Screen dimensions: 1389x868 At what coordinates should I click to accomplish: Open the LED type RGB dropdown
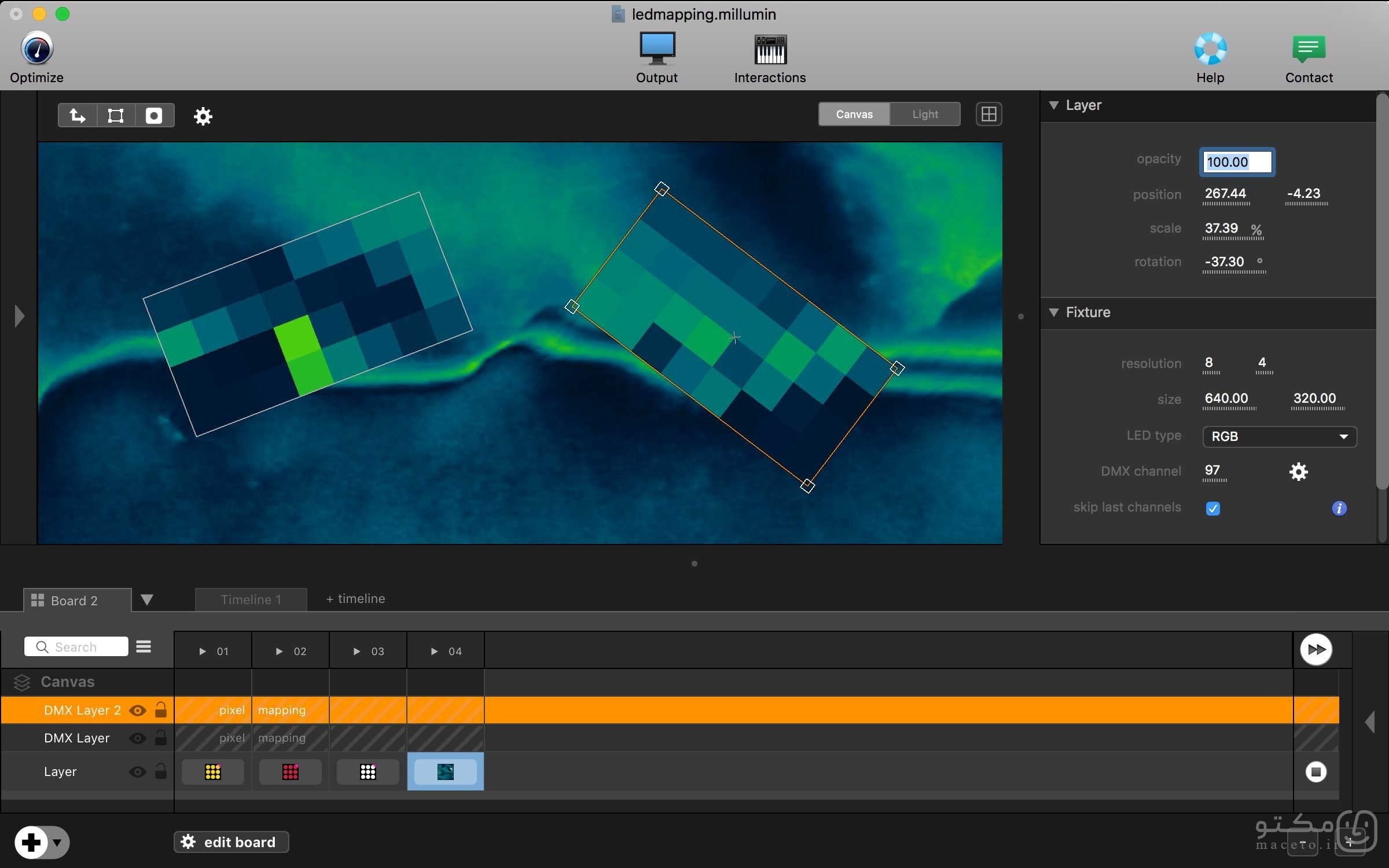[x=1280, y=436]
